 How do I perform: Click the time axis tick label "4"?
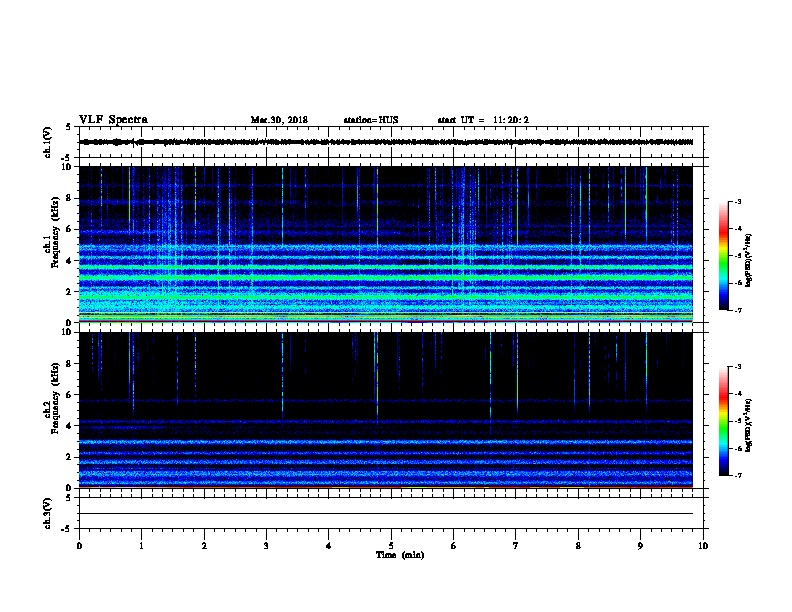pyautogui.click(x=329, y=546)
